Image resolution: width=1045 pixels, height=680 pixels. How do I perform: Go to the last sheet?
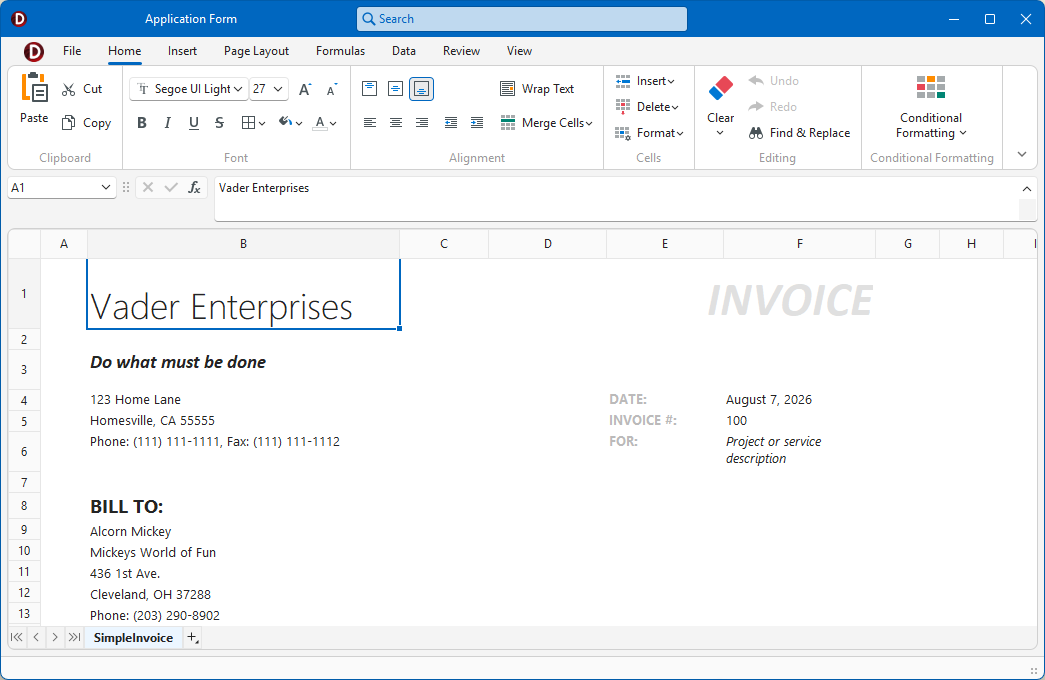click(74, 637)
